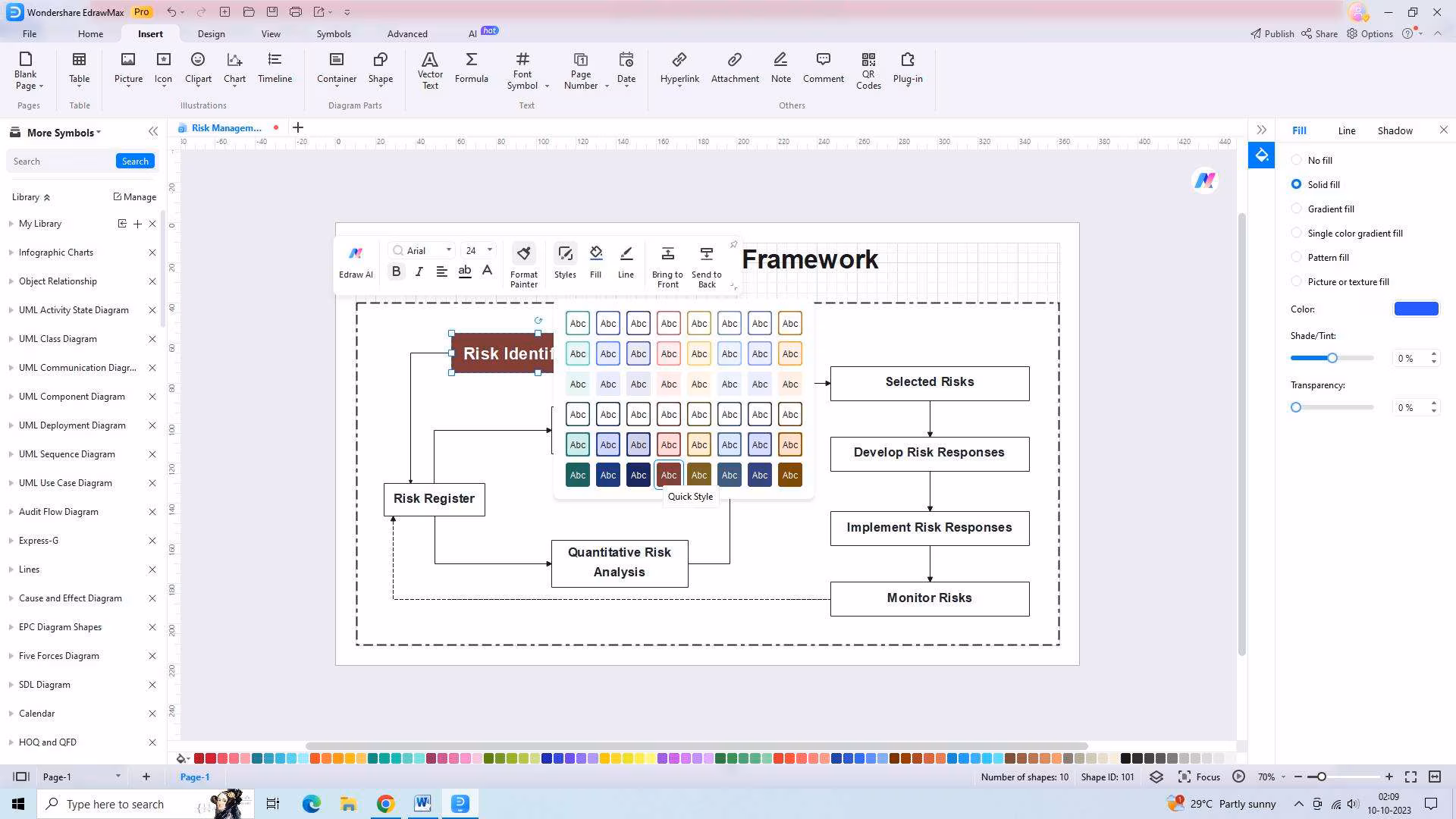Insert a Timeline from the ribbon

tap(275, 68)
